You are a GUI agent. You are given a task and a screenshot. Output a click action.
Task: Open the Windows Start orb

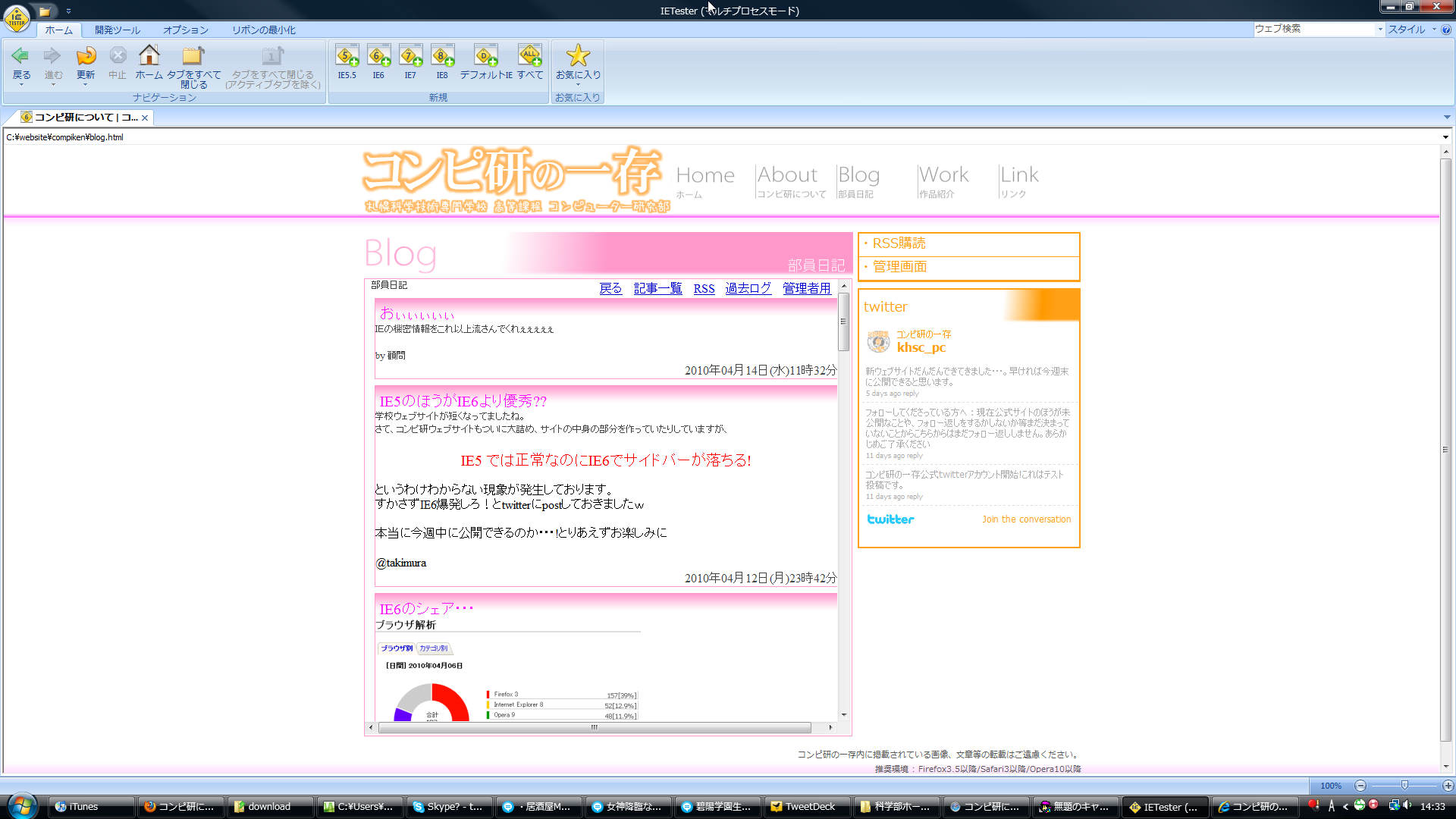click(22, 805)
